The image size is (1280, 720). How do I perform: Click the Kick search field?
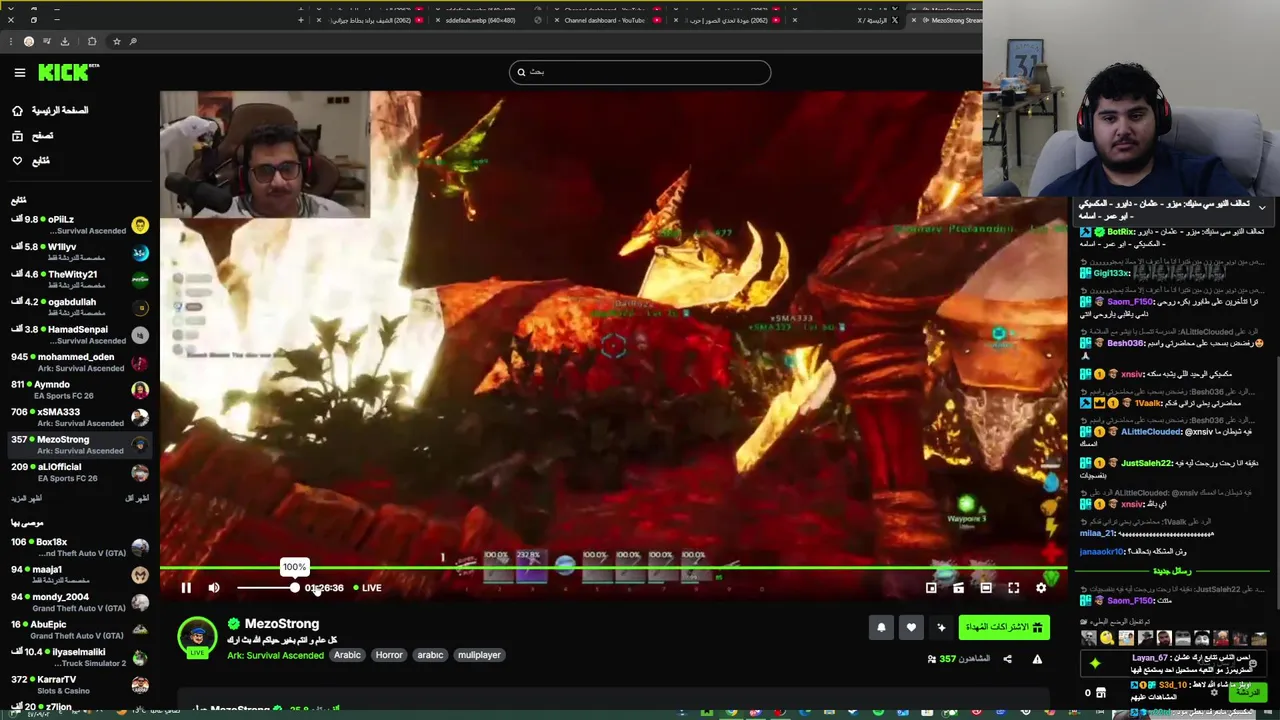[x=640, y=72]
